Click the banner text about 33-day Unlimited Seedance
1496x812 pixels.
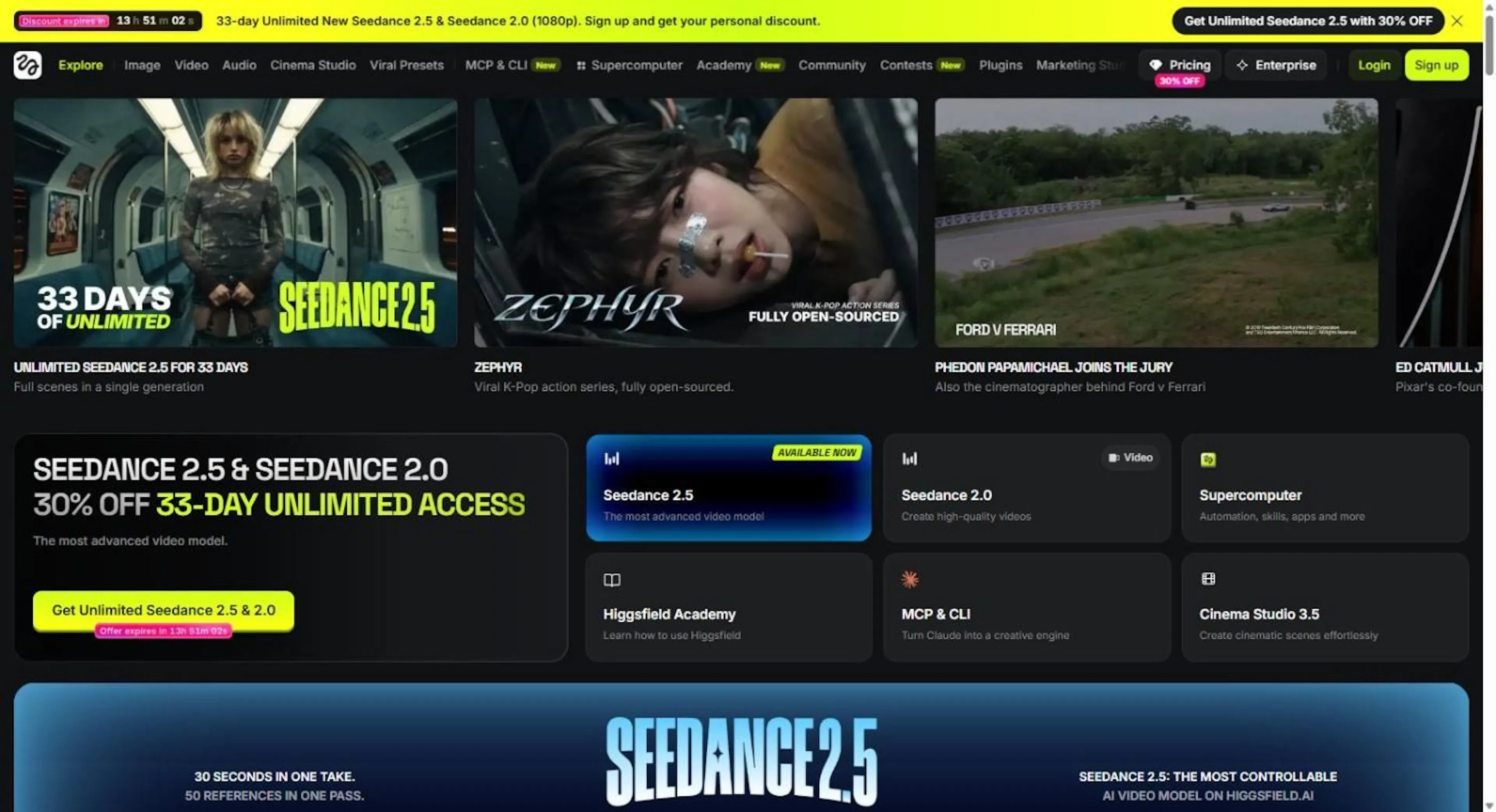518,21
